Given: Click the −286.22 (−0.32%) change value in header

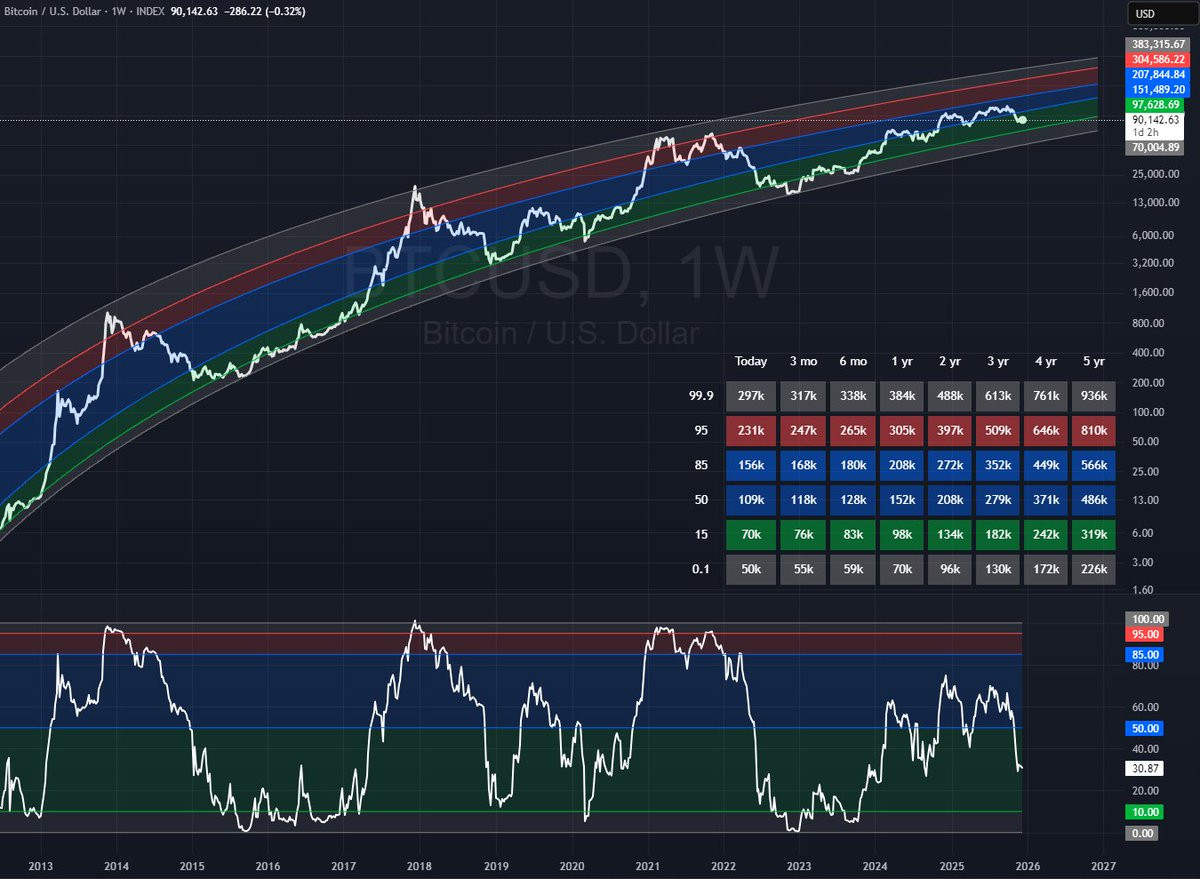Looking at the screenshot, I should [x=263, y=12].
